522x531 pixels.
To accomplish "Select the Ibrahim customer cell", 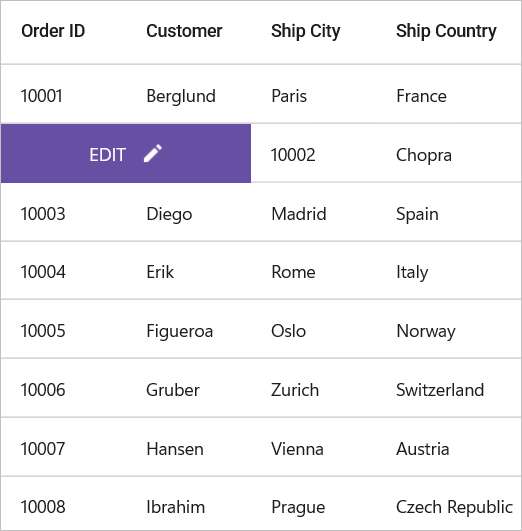I will (x=188, y=504).
